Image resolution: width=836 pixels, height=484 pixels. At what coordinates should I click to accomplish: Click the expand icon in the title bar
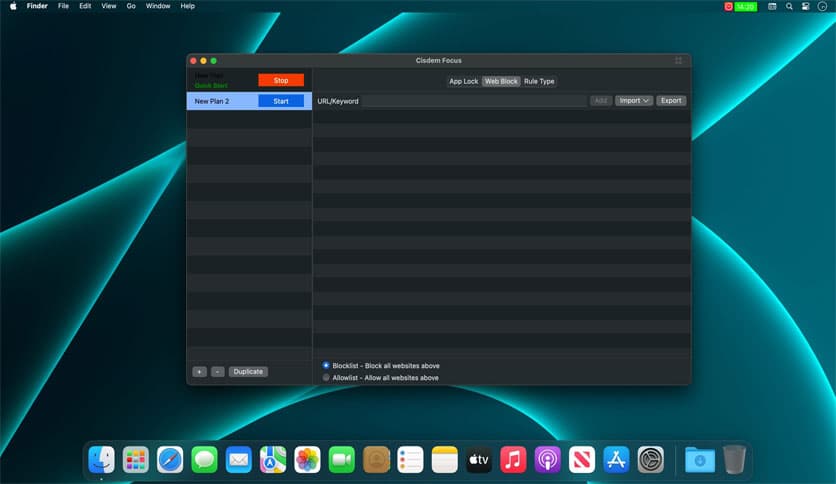(679, 60)
